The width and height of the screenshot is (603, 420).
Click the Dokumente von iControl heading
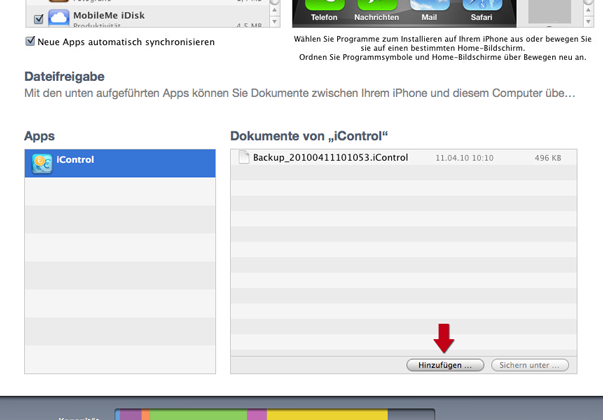coord(309,136)
